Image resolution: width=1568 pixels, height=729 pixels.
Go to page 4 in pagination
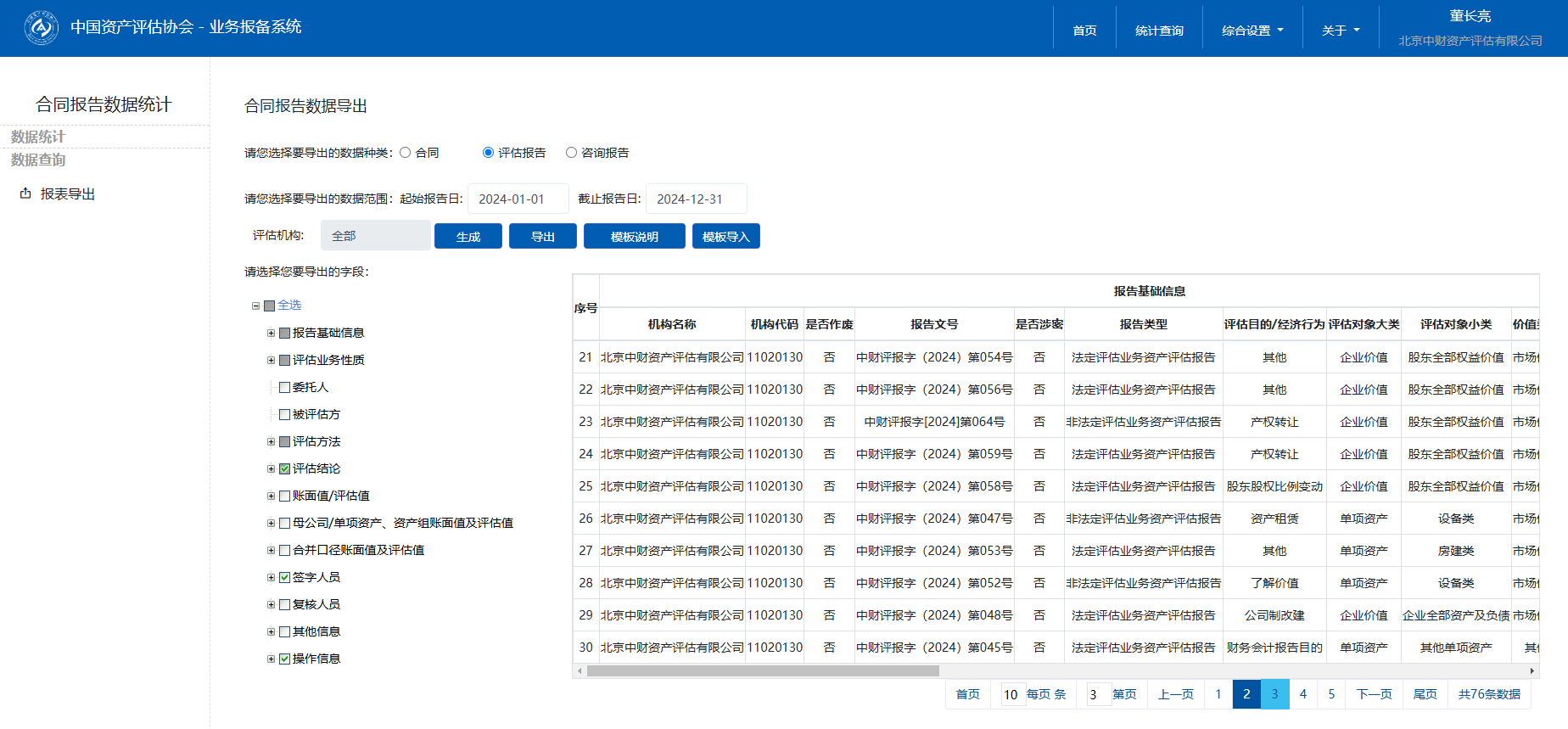click(1303, 694)
